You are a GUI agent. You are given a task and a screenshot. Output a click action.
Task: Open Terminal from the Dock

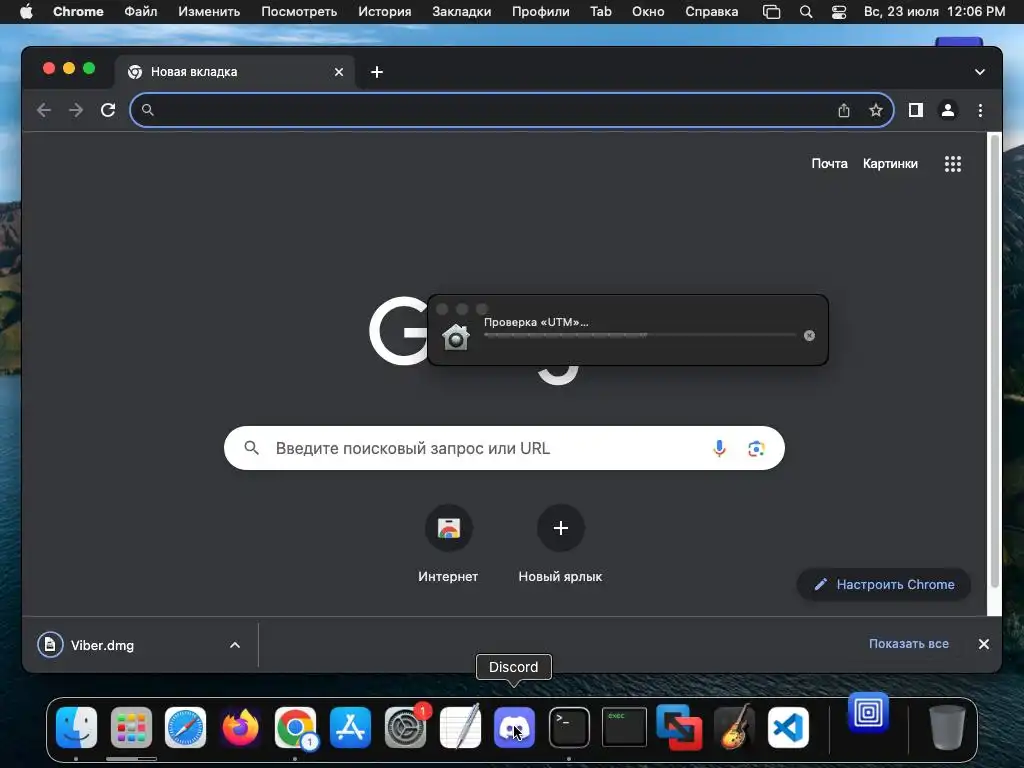pos(569,728)
